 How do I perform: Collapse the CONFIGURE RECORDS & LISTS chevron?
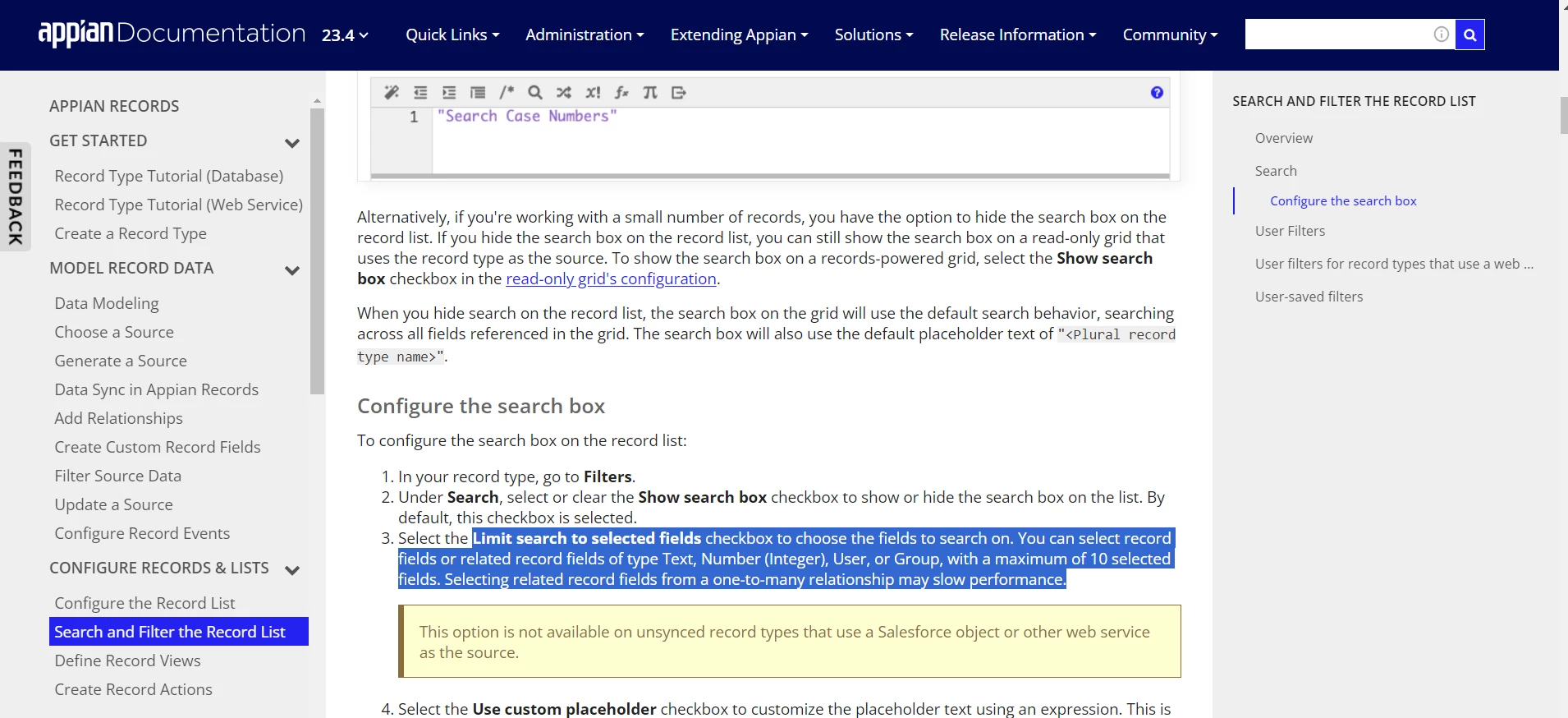coord(291,570)
